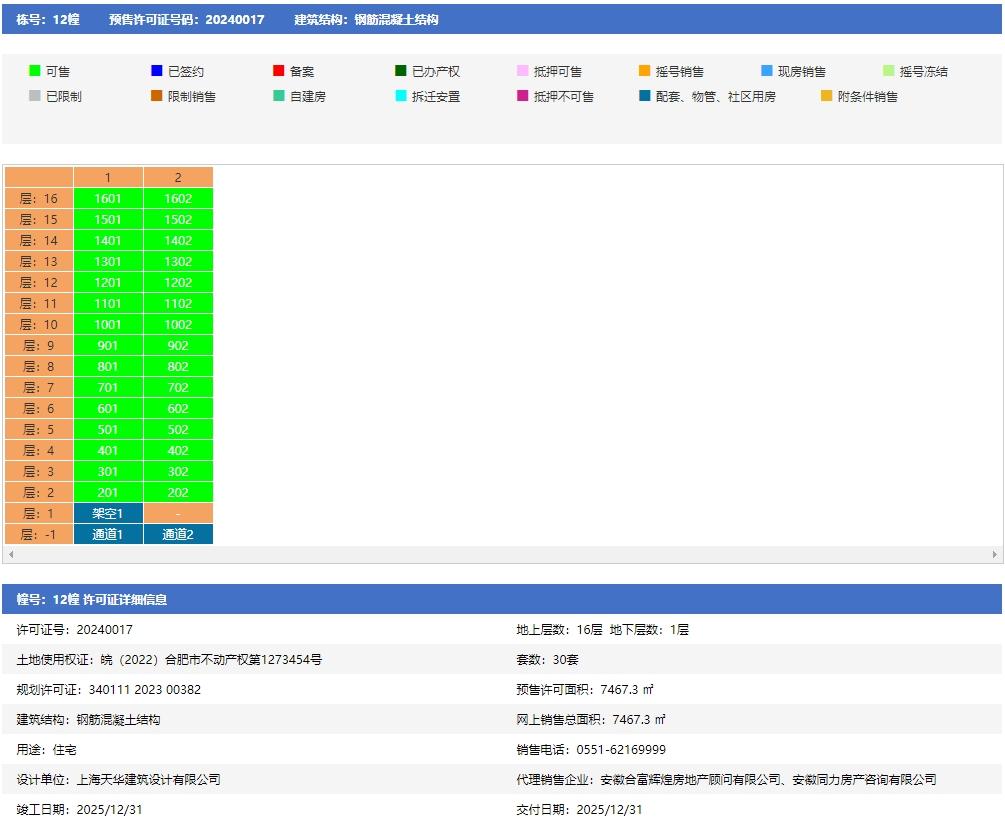View unit 801 info

pos(108,367)
